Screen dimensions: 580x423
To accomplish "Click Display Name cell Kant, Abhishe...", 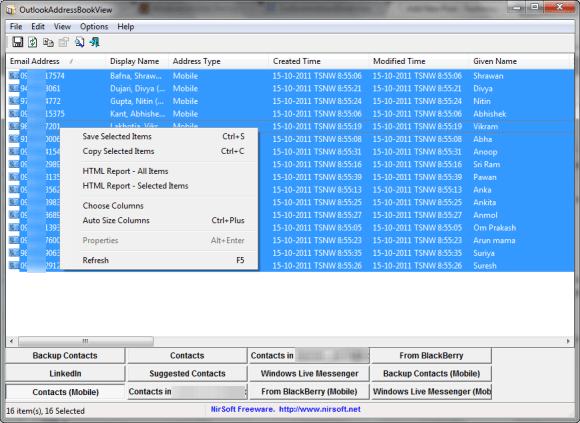I will (x=138, y=114).
